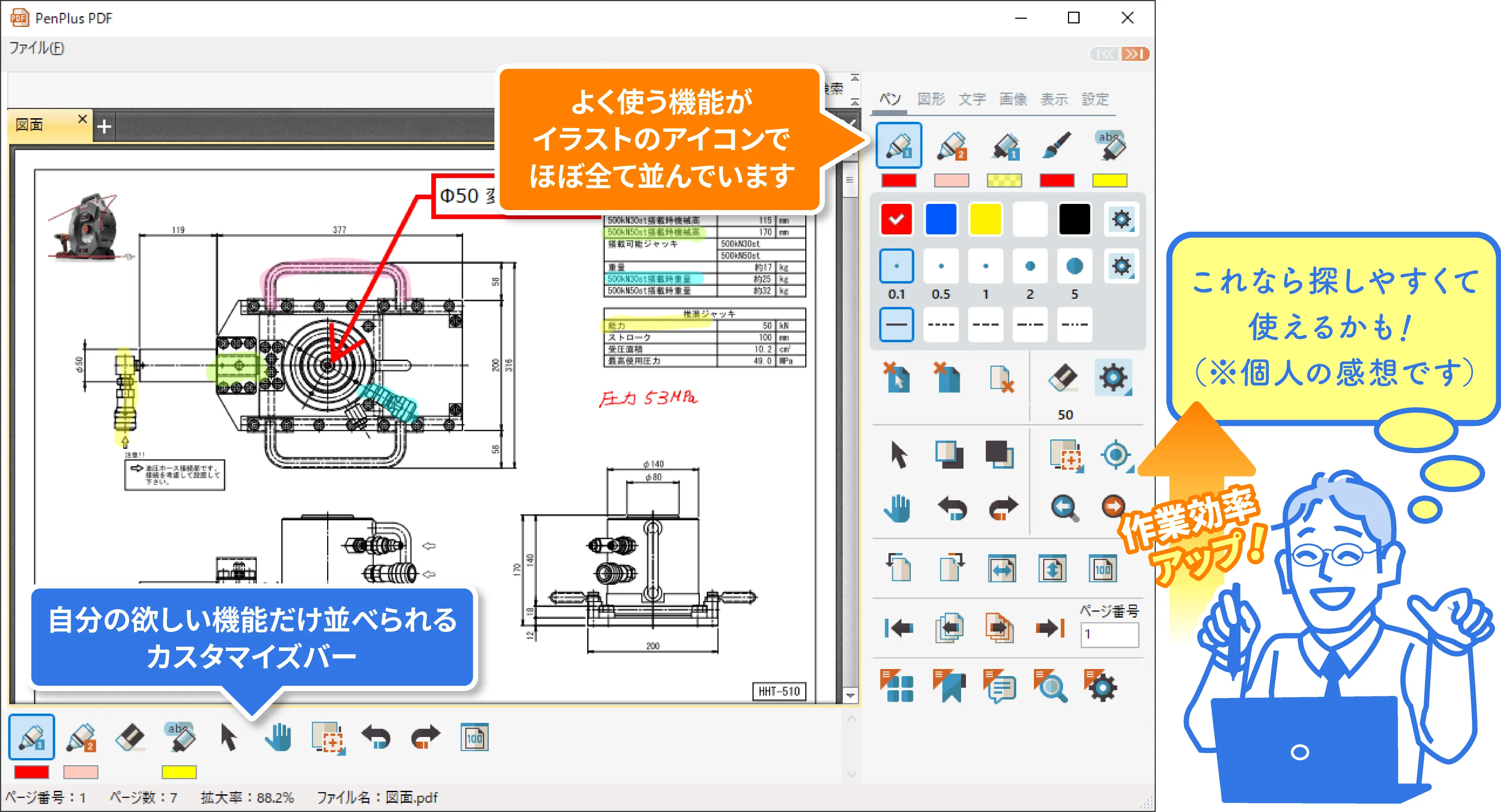
Task: Open thumbnails grid view icon
Action: [x=898, y=686]
